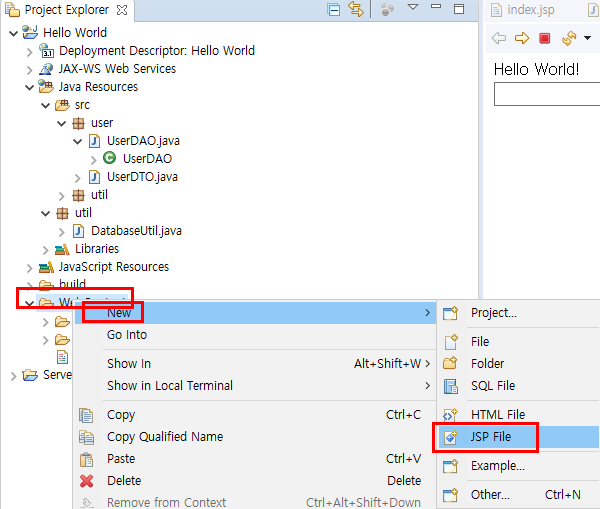The width and height of the screenshot is (600, 509).
Task: Choose Copy Qualified Name
Action: [256, 437]
